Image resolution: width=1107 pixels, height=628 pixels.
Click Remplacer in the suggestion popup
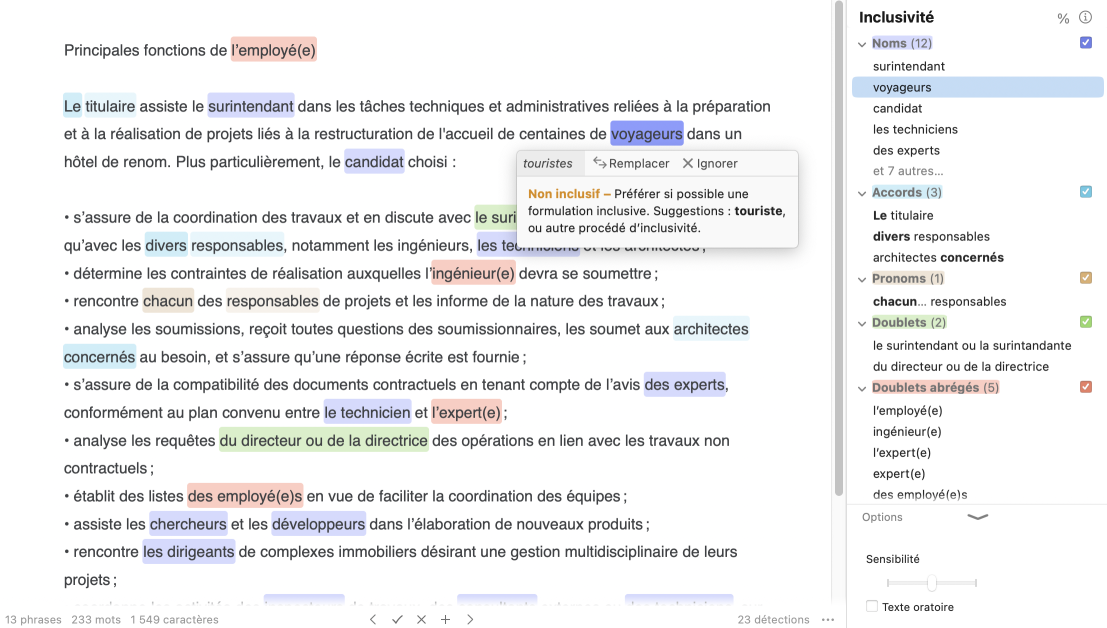[x=631, y=163]
